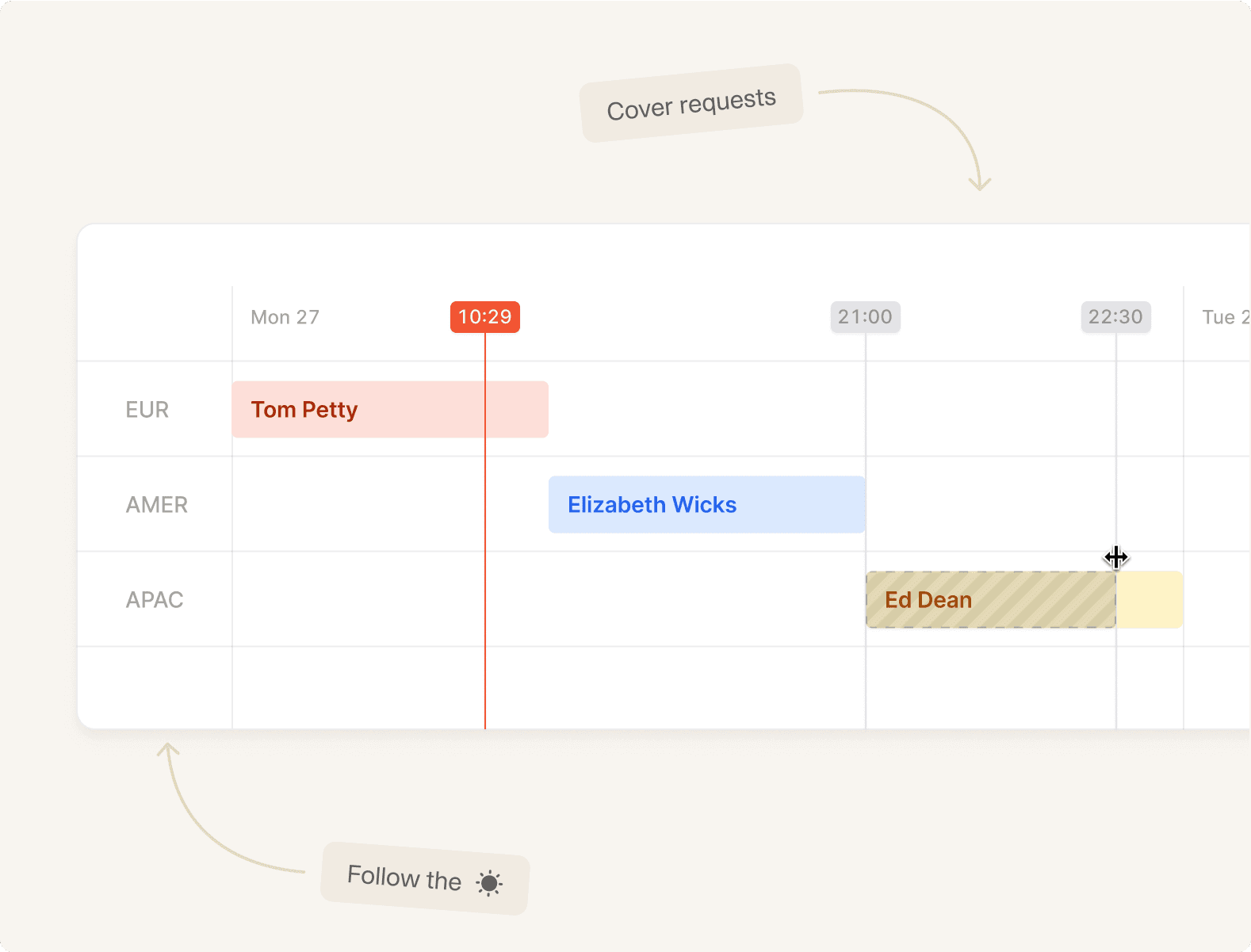1251x952 pixels.
Task: Click the name text Tom Petty
Action: pos(304,410)
